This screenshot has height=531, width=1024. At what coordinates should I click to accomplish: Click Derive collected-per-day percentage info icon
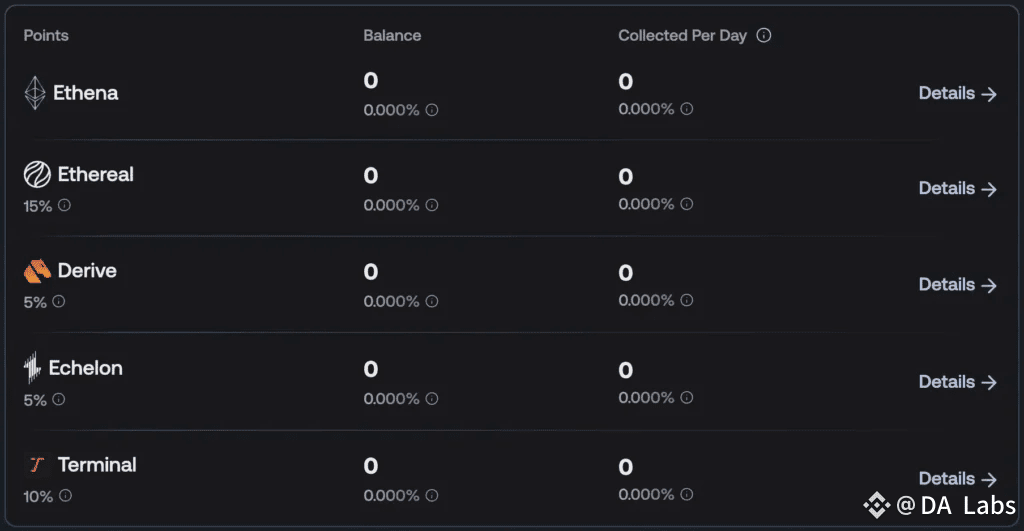pos(686,300)
